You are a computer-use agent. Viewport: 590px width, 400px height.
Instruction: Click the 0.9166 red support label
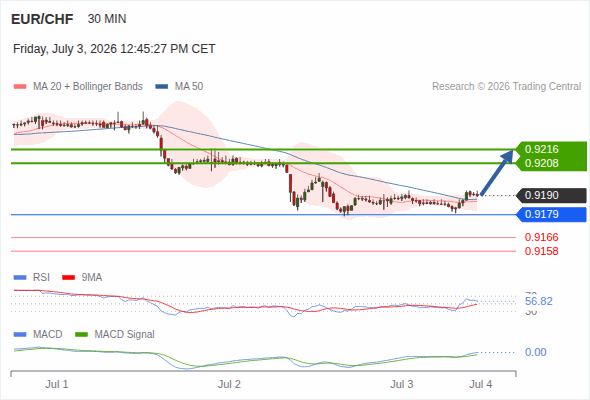point(541,237)
